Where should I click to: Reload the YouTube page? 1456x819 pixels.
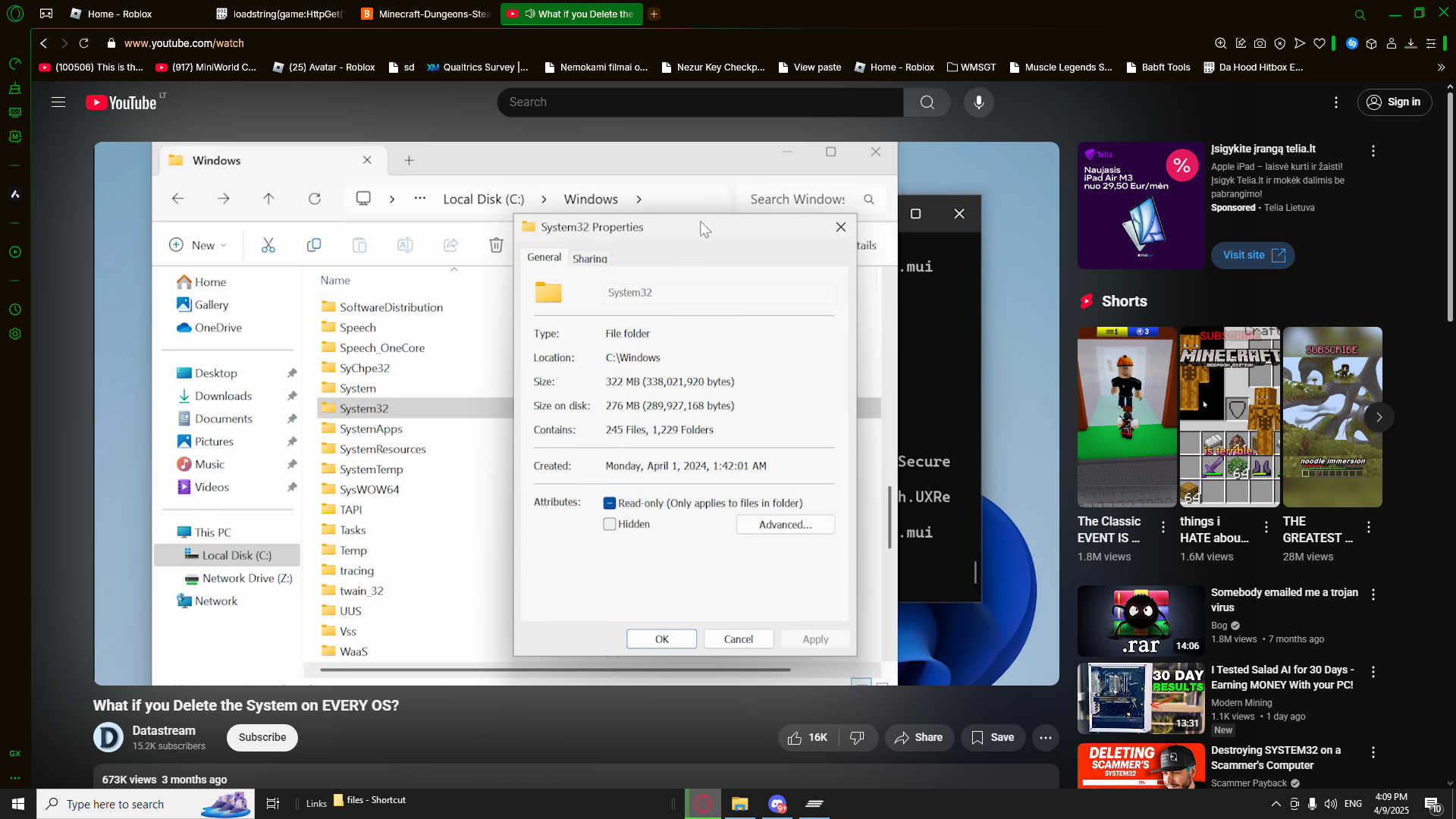[84, 43]
